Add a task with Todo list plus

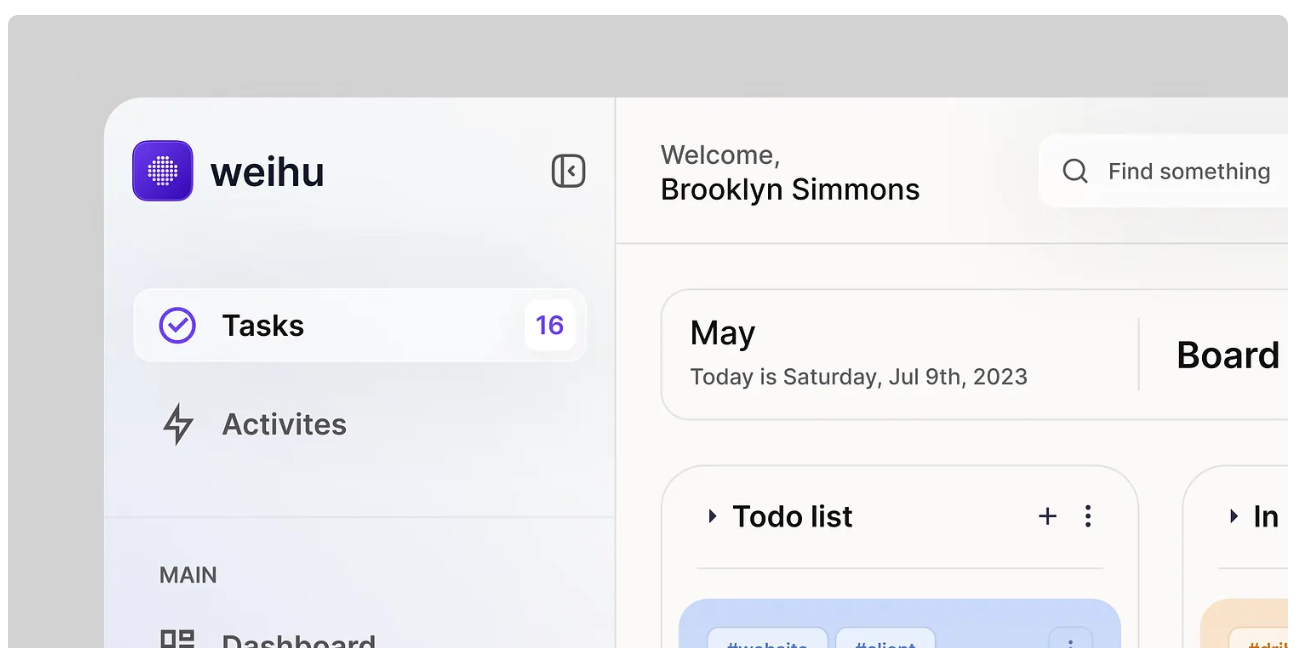(x=1047, y=516)
